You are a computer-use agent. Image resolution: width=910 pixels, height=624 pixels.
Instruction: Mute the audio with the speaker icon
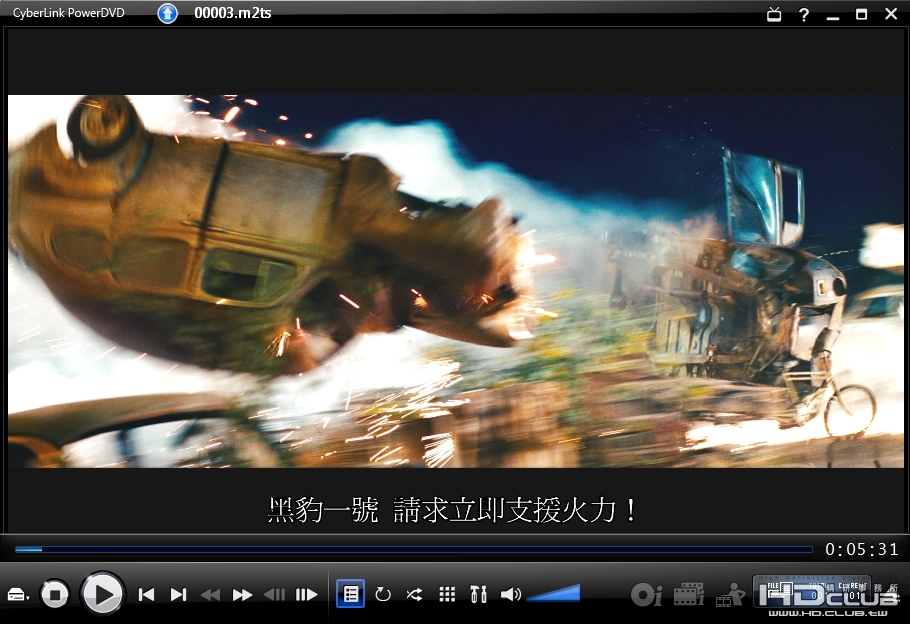coord(511,594)
